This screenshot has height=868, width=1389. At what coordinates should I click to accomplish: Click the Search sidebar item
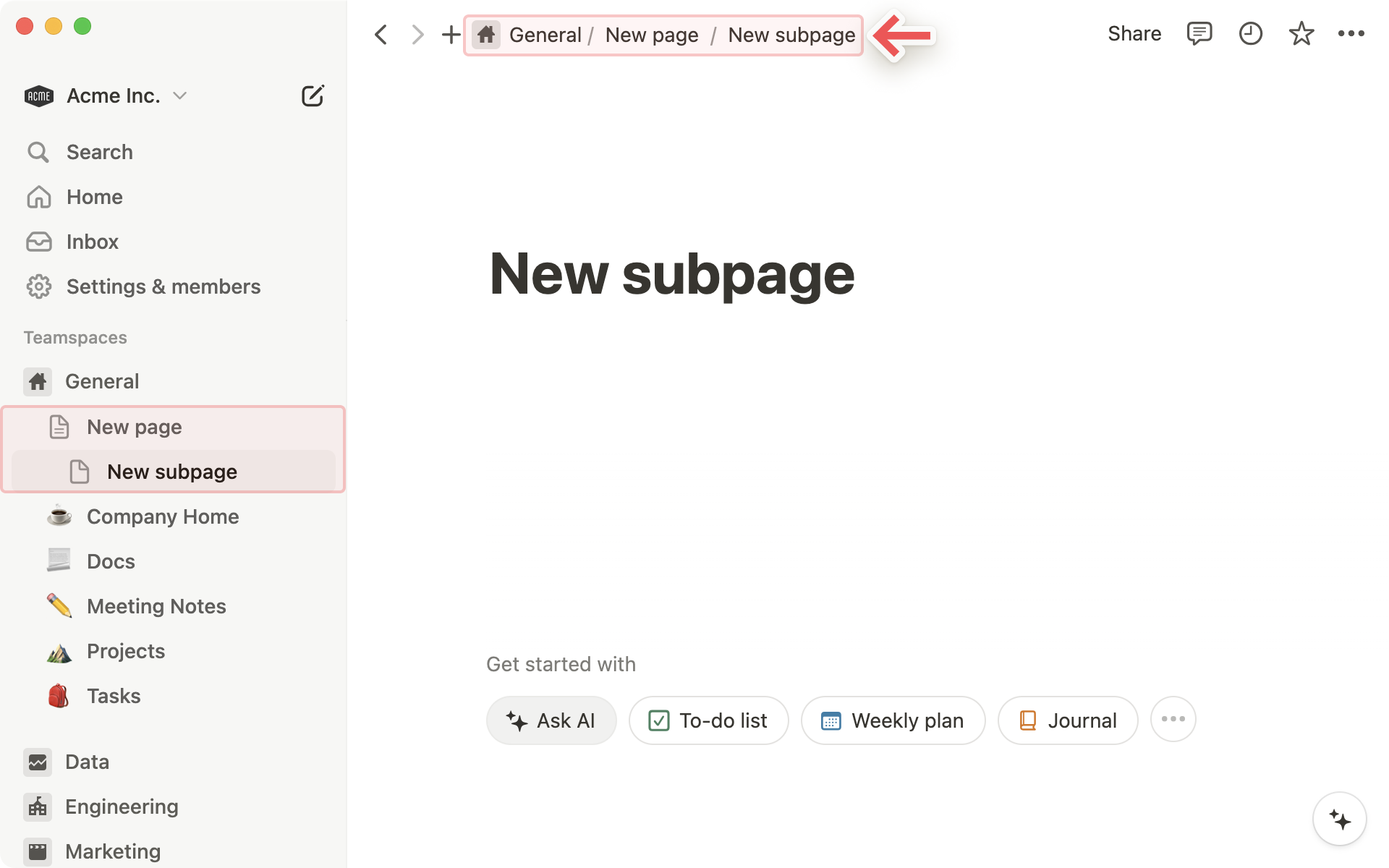click(99, 151)
